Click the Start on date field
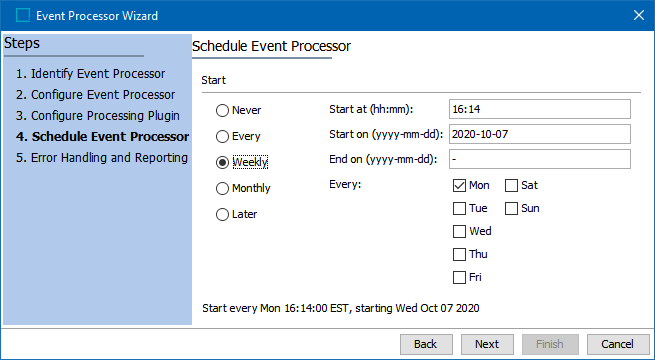Image resolution: width=655 pixels, height=360 pixels. 540,134
